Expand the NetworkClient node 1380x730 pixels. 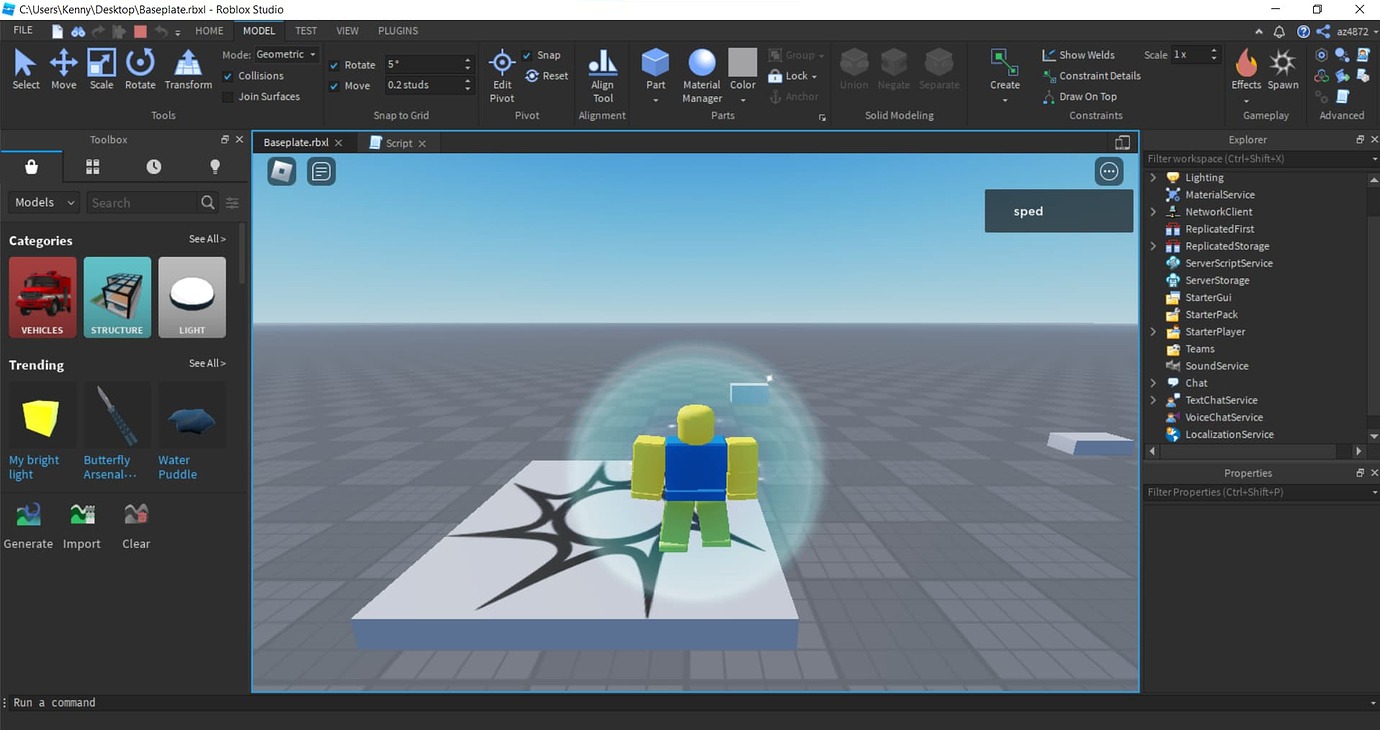(1153, 212)
